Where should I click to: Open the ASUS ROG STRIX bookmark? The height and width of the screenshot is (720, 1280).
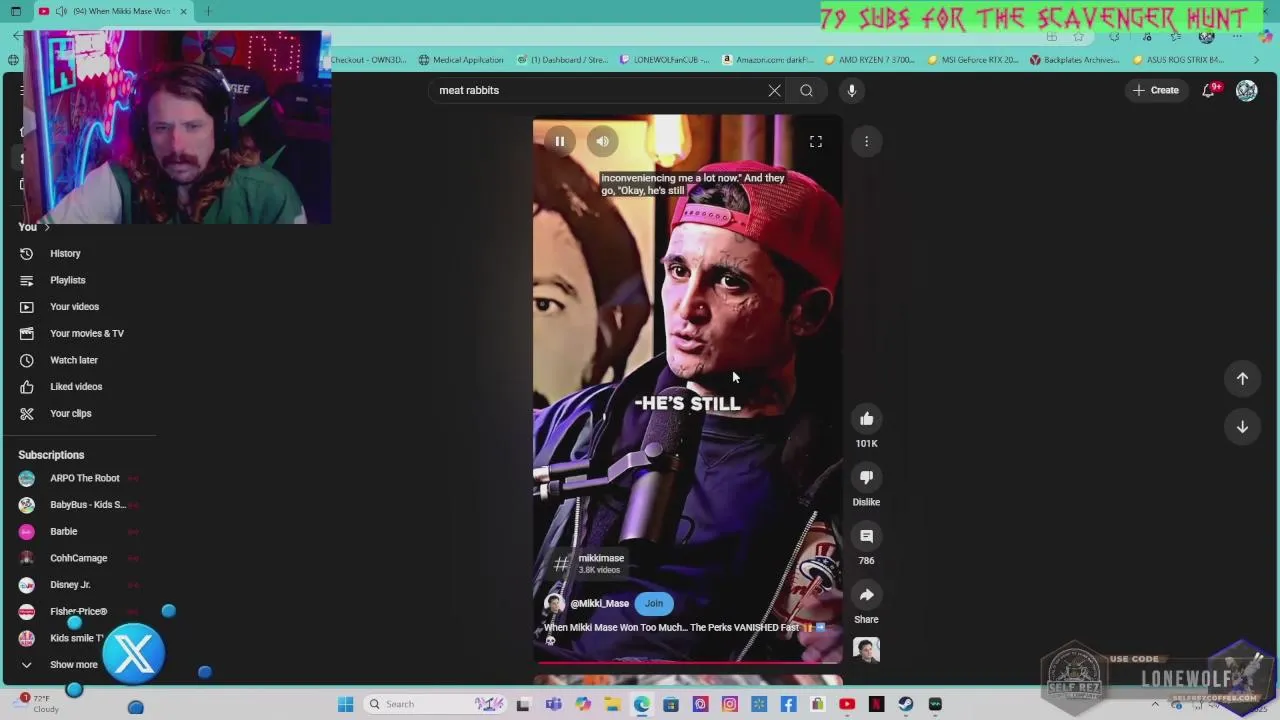(x=1178, y=60)
